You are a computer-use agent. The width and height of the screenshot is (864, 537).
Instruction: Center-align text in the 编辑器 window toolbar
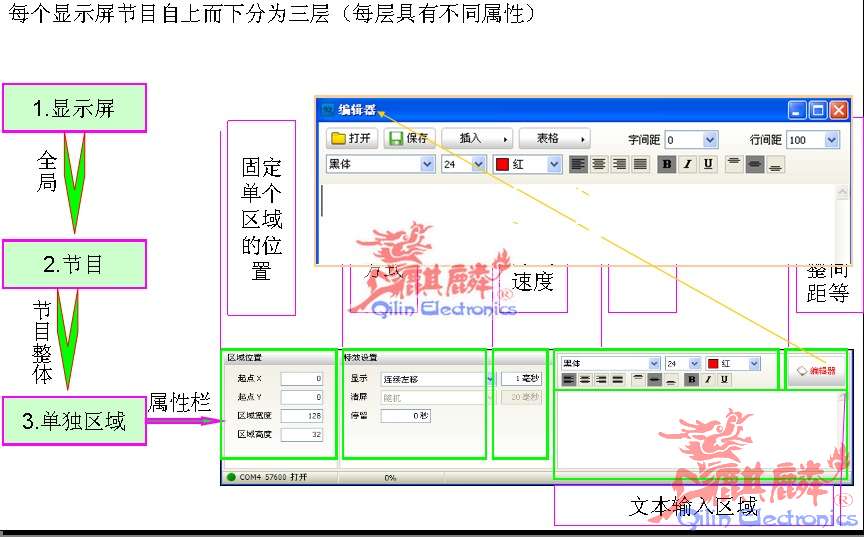(x=599, y=164)
